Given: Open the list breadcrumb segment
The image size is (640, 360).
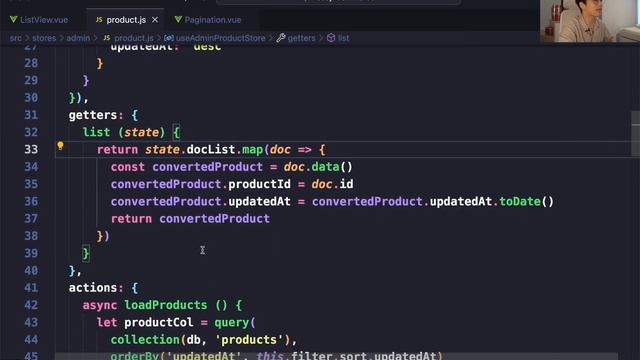Looking at the screenshot, I should [x=343, y=38].
